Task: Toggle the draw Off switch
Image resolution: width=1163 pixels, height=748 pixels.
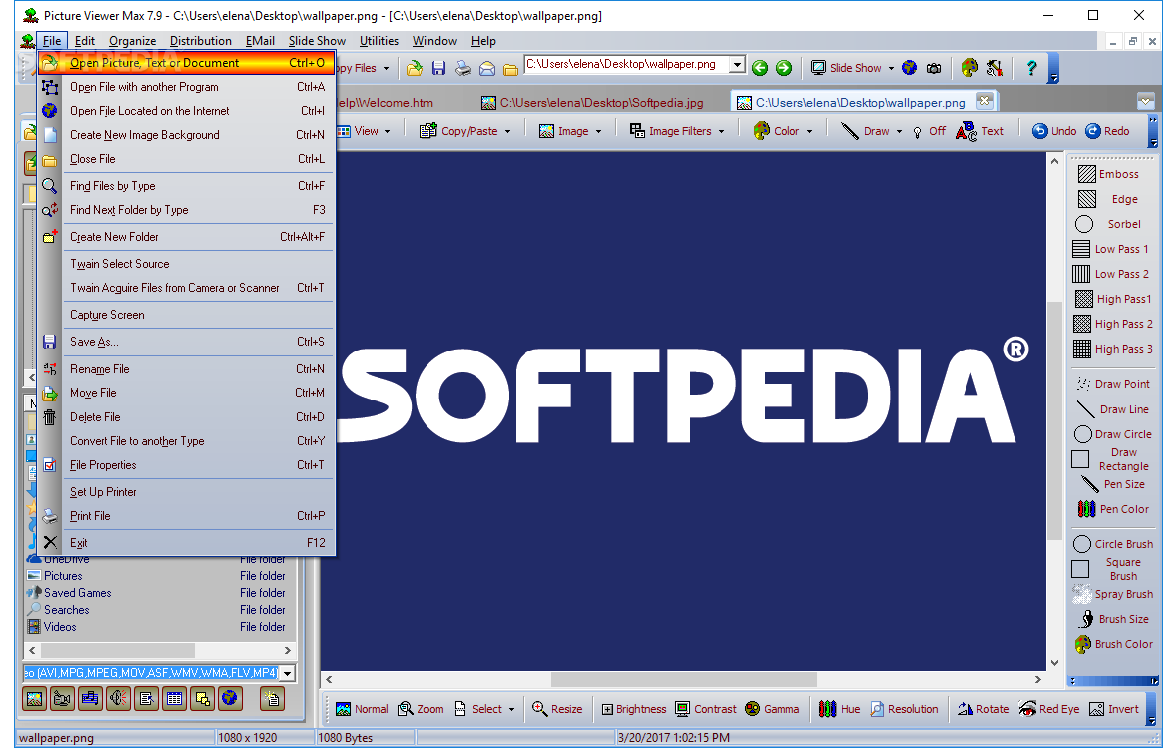Action: 929,131
